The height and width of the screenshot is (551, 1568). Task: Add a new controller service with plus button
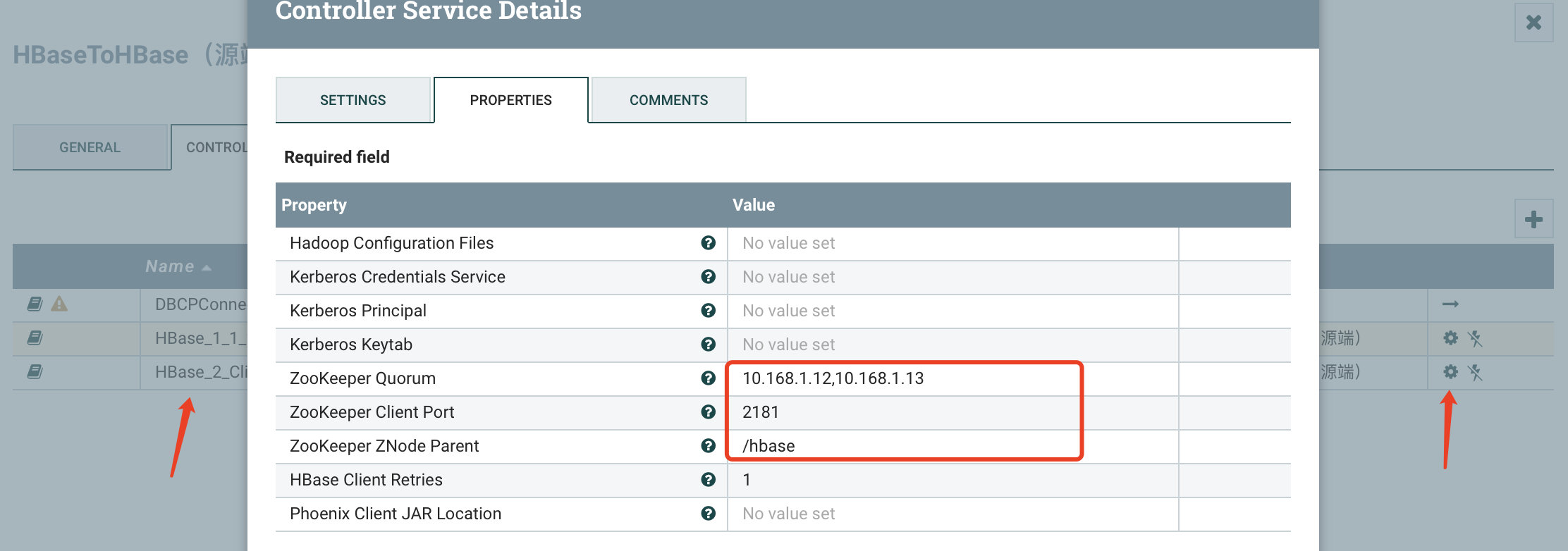coord(1533,219)
